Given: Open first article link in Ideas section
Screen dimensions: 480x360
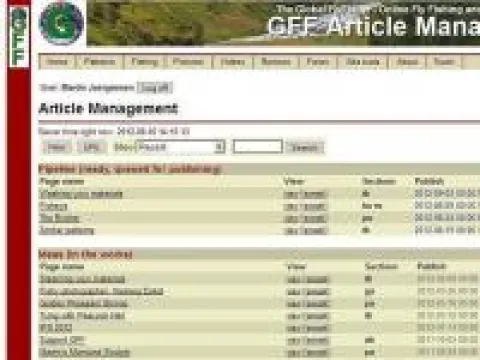Looking at the screenshot, I should click(x=82, y=279).
